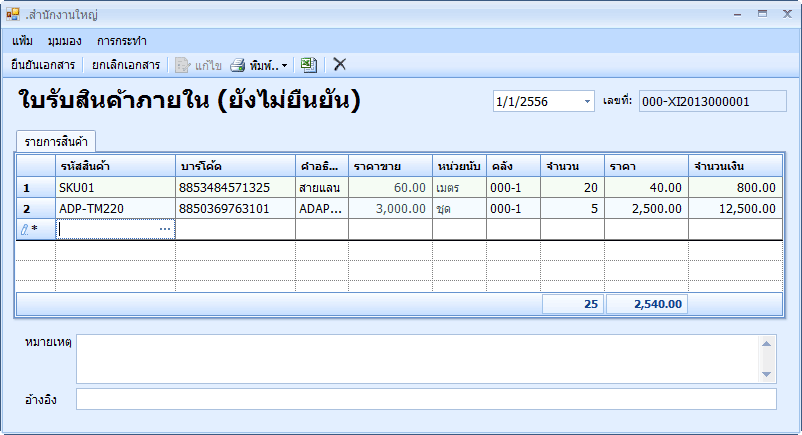The height and width of the screenshot is (435, 802).
Task: Select the SKU01 product code cell
Action: coord(115,187)
